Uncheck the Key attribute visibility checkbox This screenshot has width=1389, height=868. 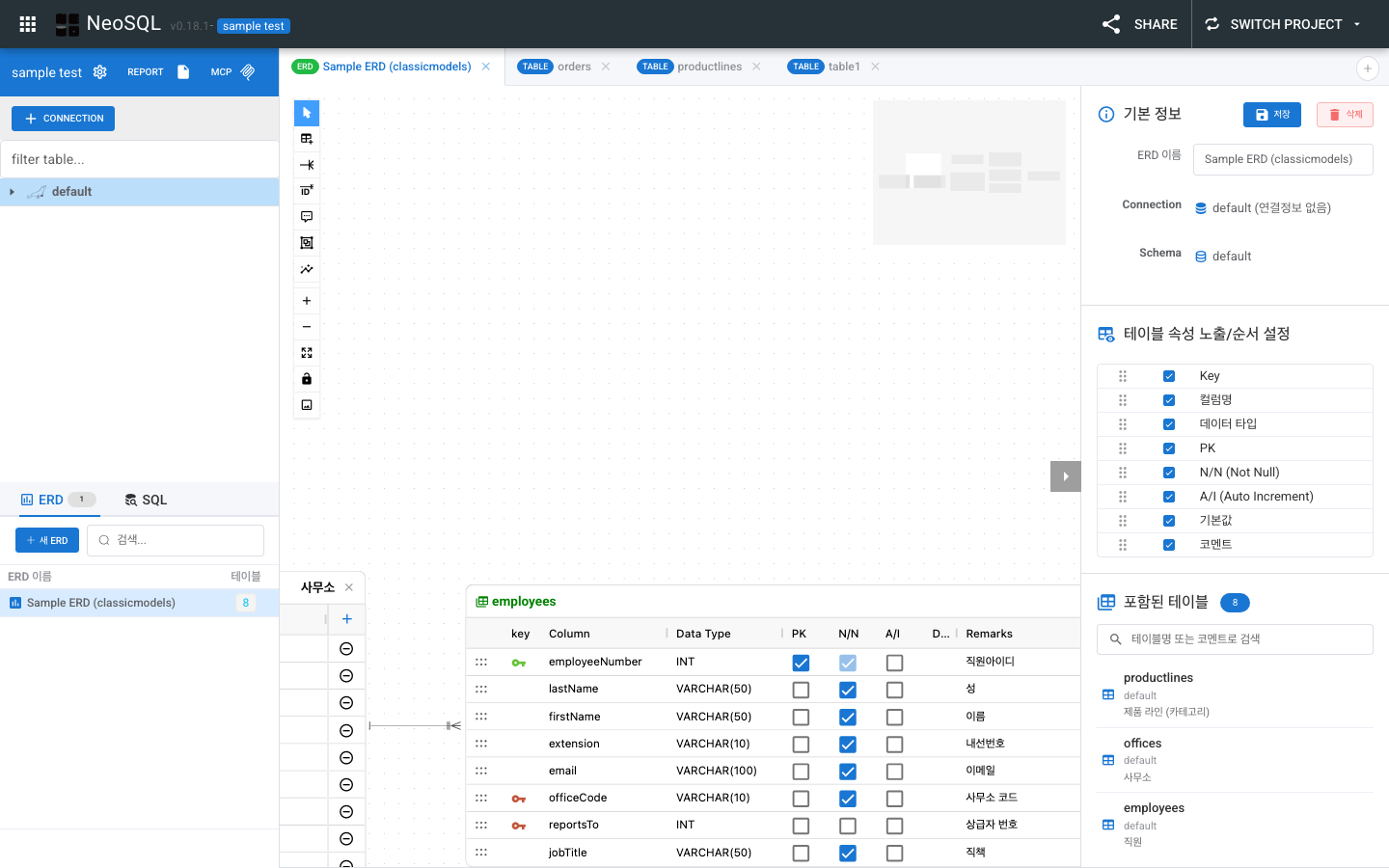1169,376
